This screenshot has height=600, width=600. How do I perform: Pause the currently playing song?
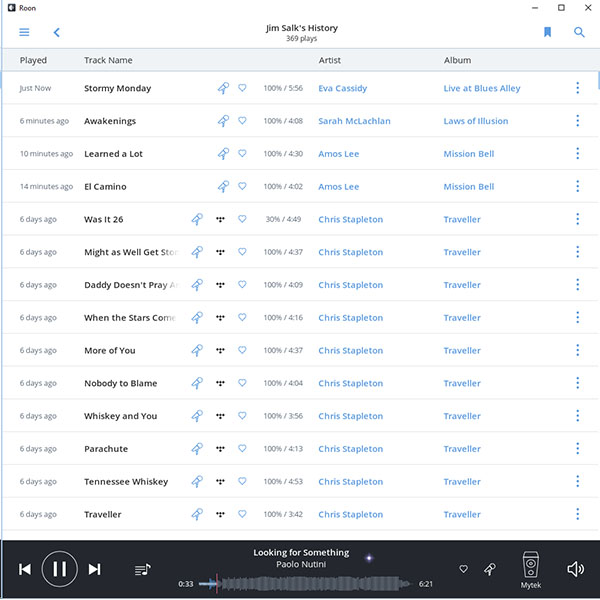[x=59, y=569]
